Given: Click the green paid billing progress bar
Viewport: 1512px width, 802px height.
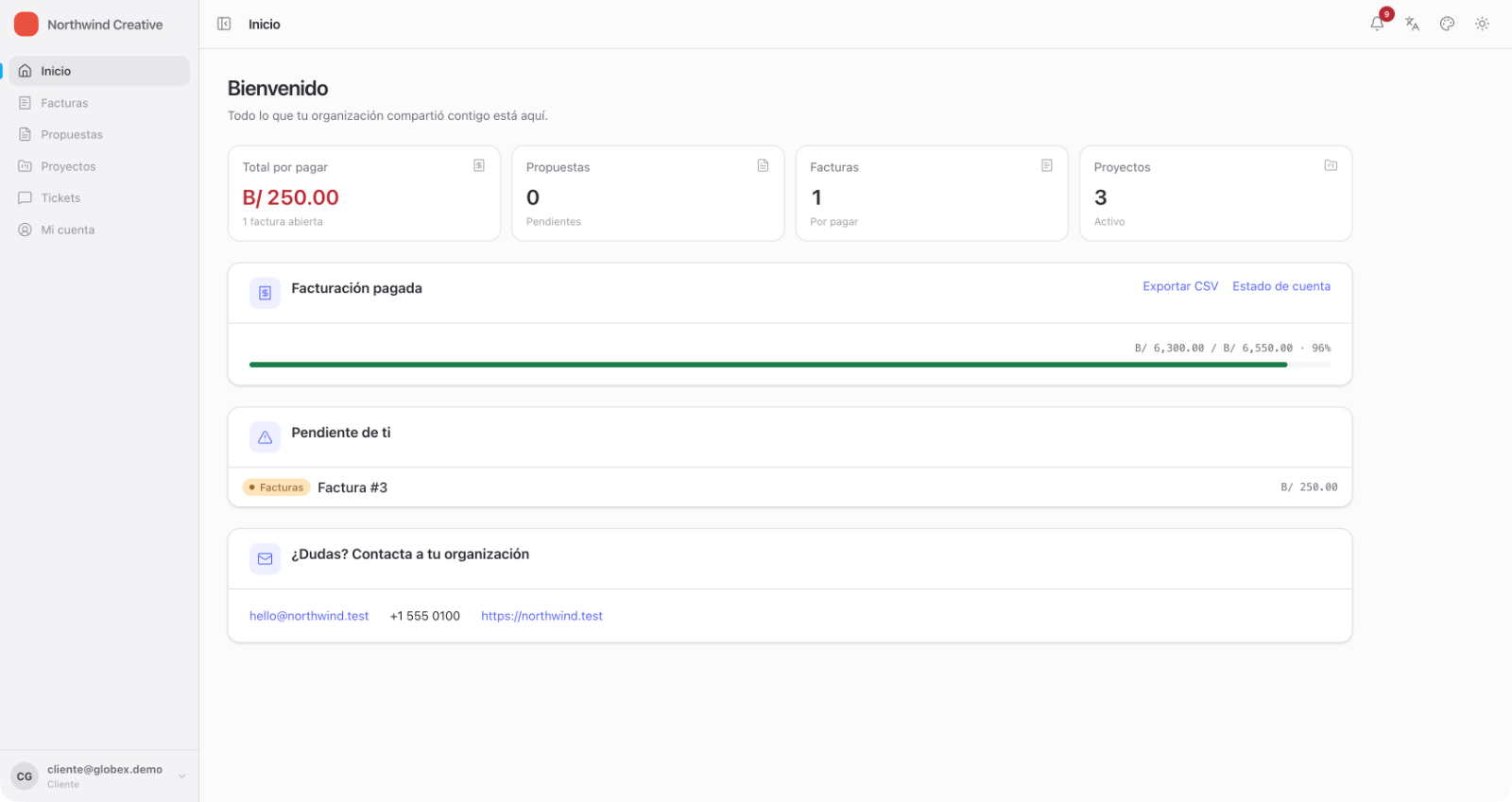Looking at the screenshot, I should [768, 365].
